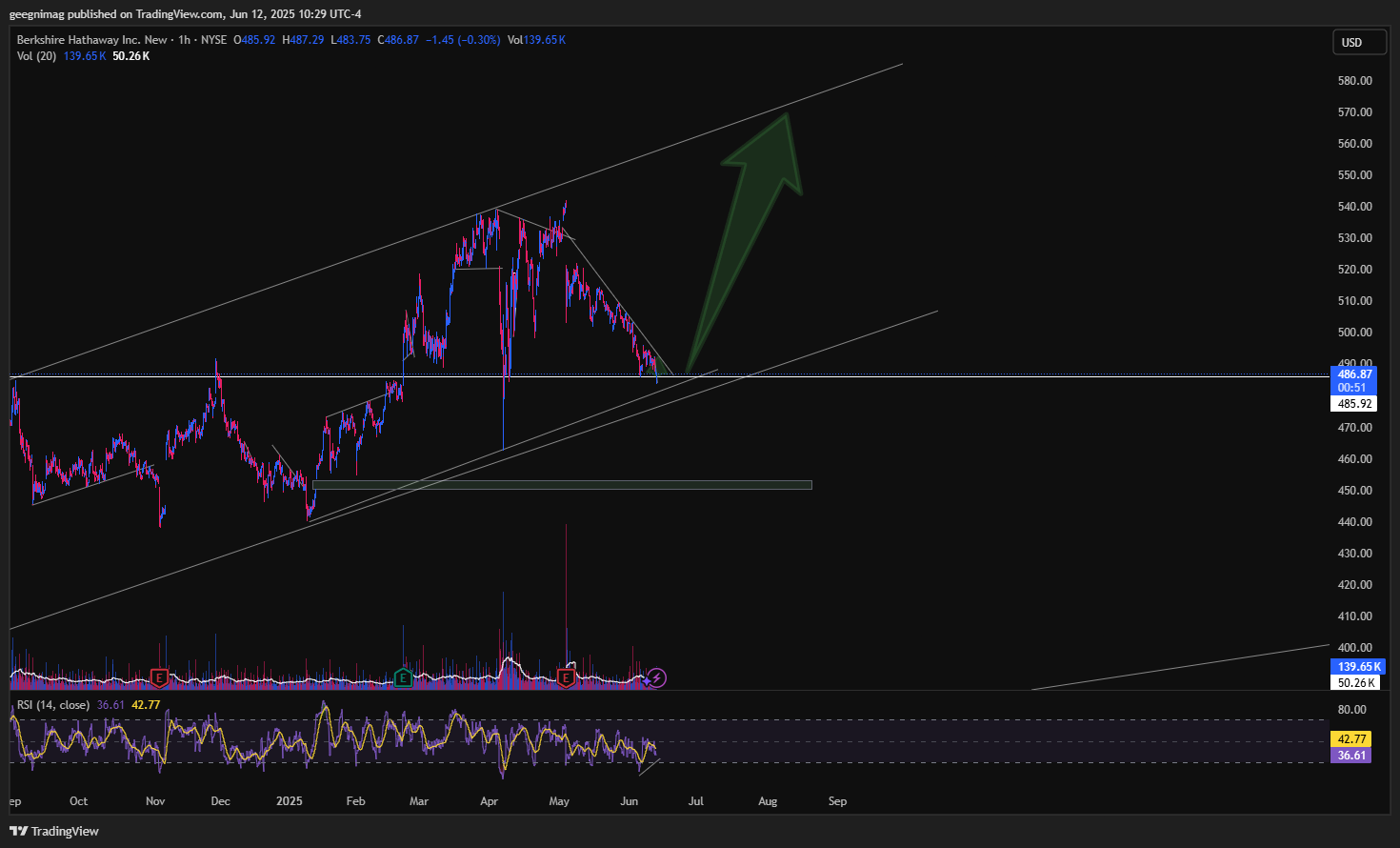Click the Jul label on time axis
Screen dimensions: 1400x848
[696, 801]
